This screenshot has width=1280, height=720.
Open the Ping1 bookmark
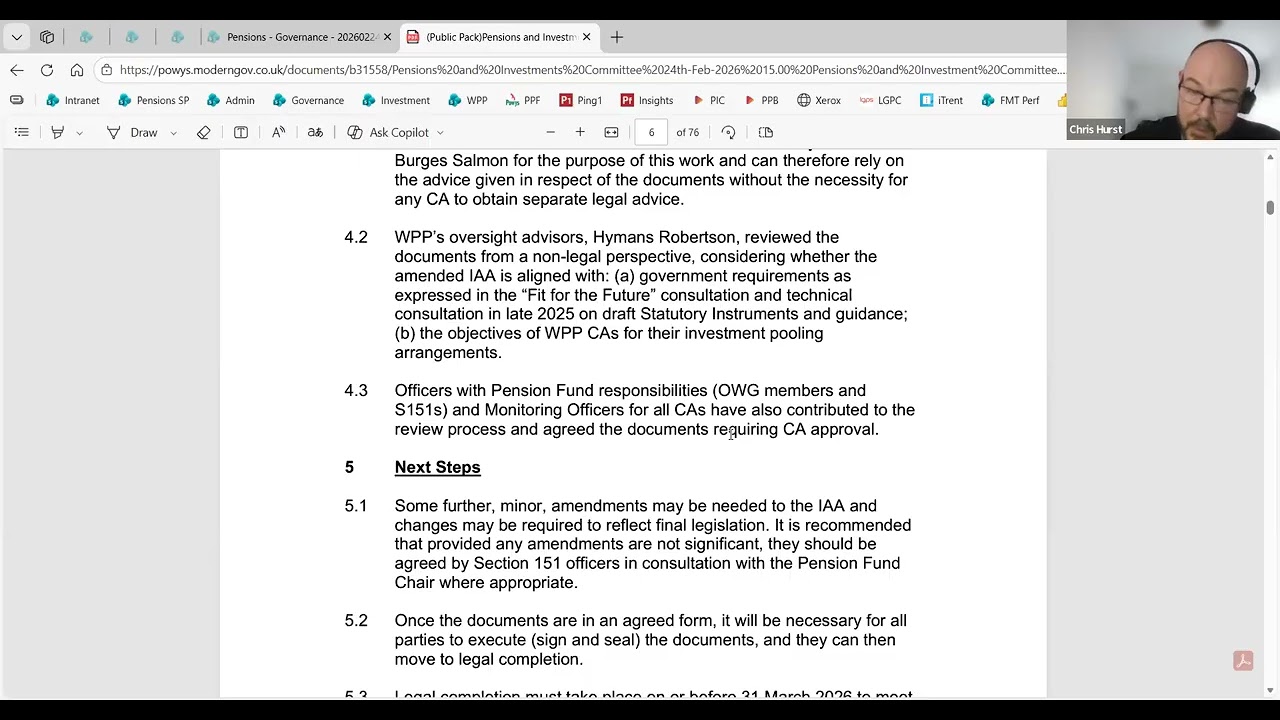(581, 100)
